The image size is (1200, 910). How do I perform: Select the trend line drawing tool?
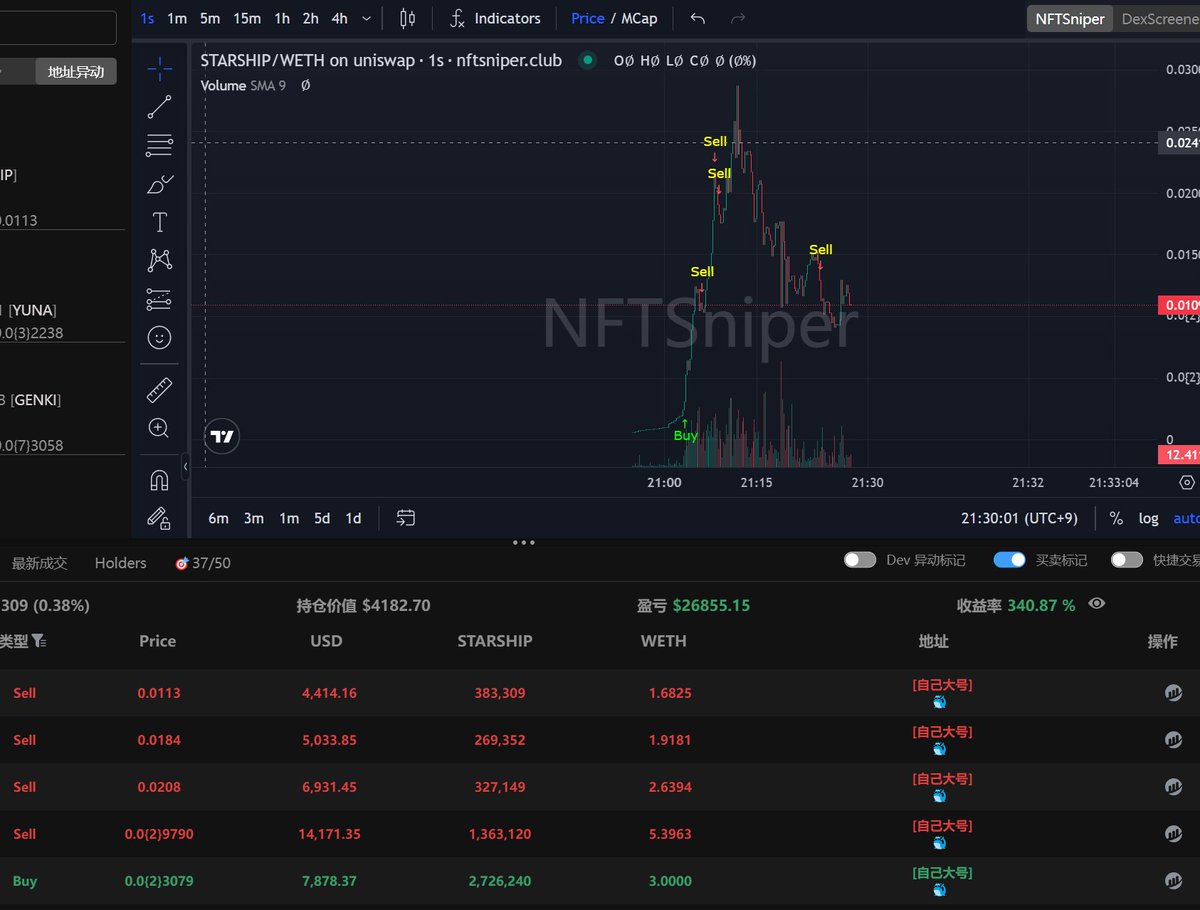[x=159, y=107]
